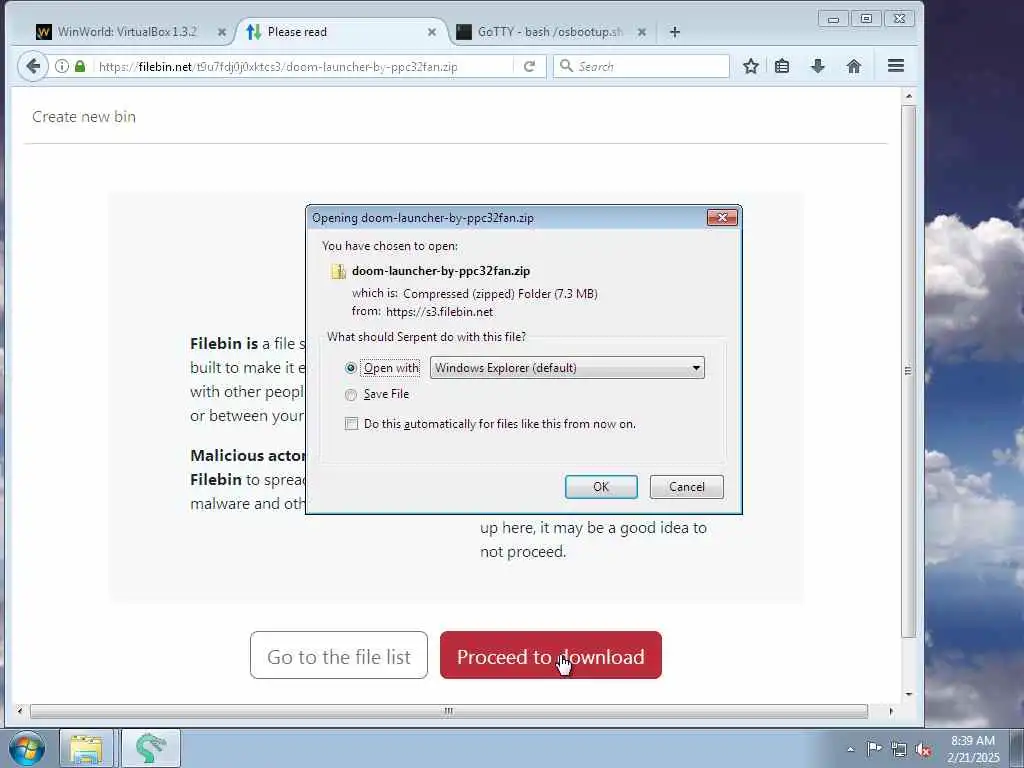The width and height of the screenshot is (1024, 768).
Task: Switch to the WinWorld VirtualBox 1.3.2 tab
Action: pyautogui.click(x=127, y=32)
